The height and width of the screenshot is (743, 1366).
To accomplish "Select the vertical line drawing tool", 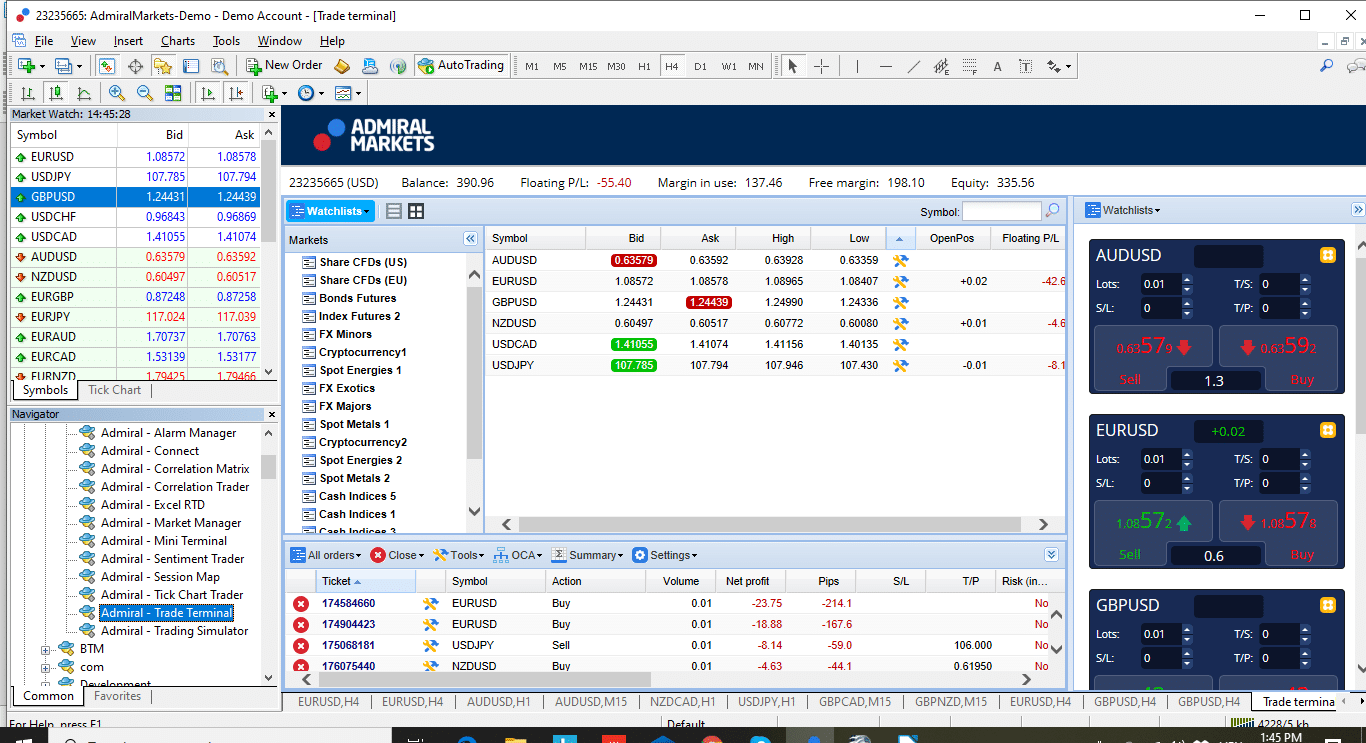I will coord(857,66).
